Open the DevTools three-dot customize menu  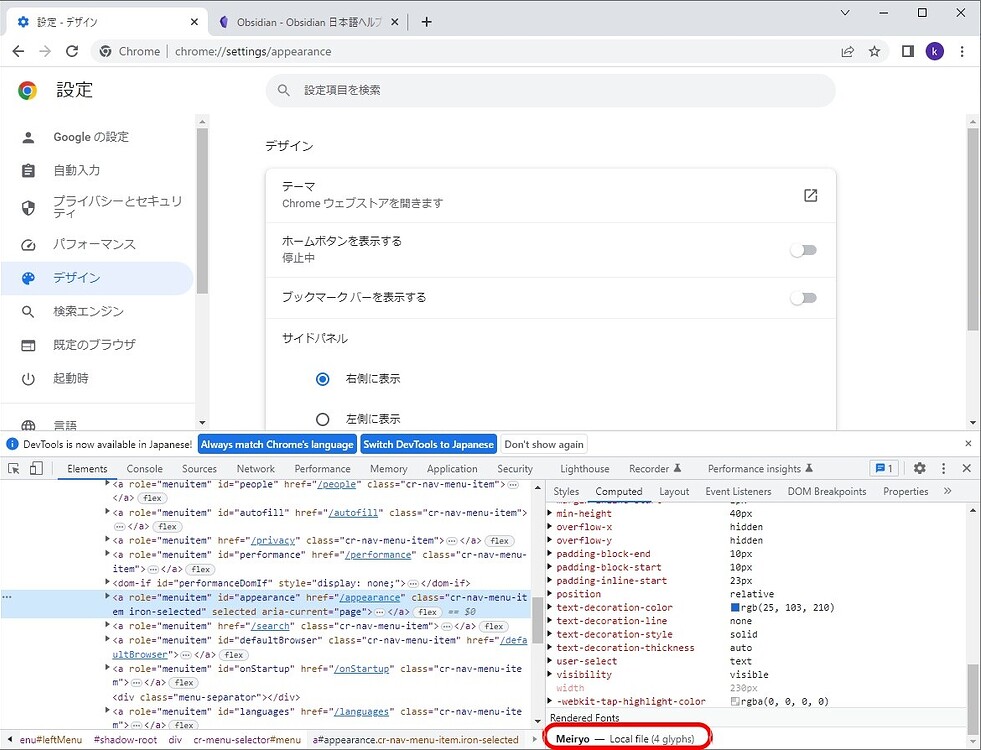[943, 468]
